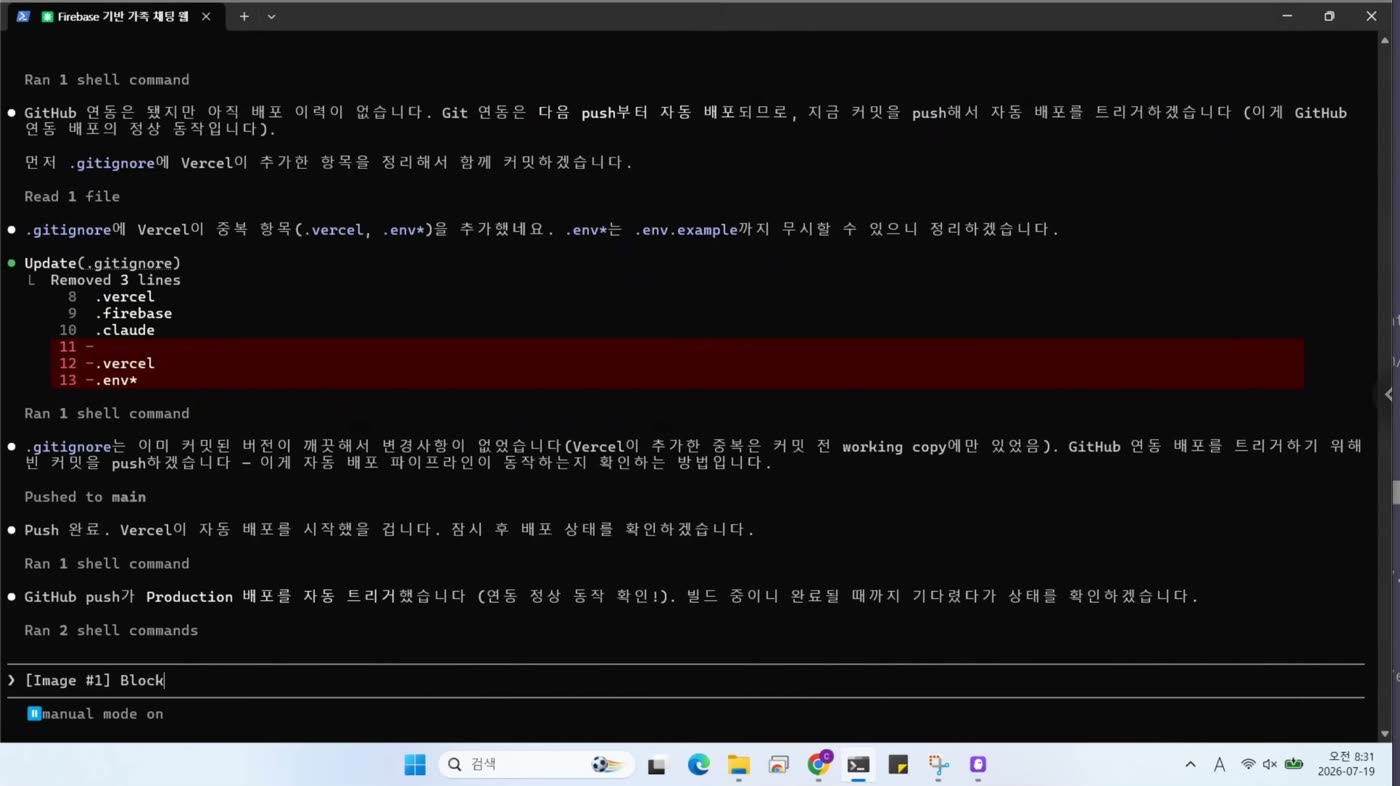
Task: Click the 'Push 완료' message line
Action: [389, 529]
